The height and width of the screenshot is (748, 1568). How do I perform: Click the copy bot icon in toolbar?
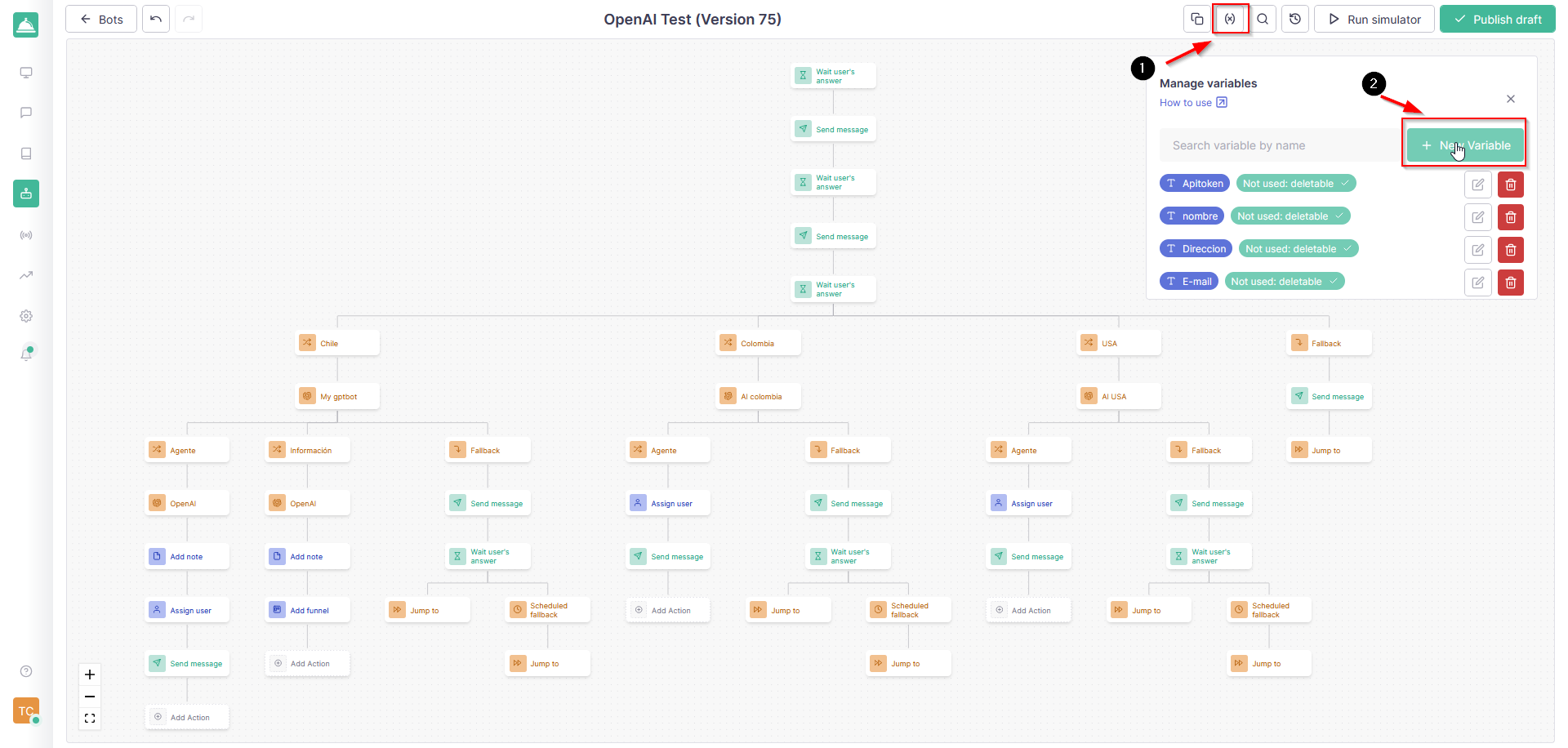tap(1197, 19)
